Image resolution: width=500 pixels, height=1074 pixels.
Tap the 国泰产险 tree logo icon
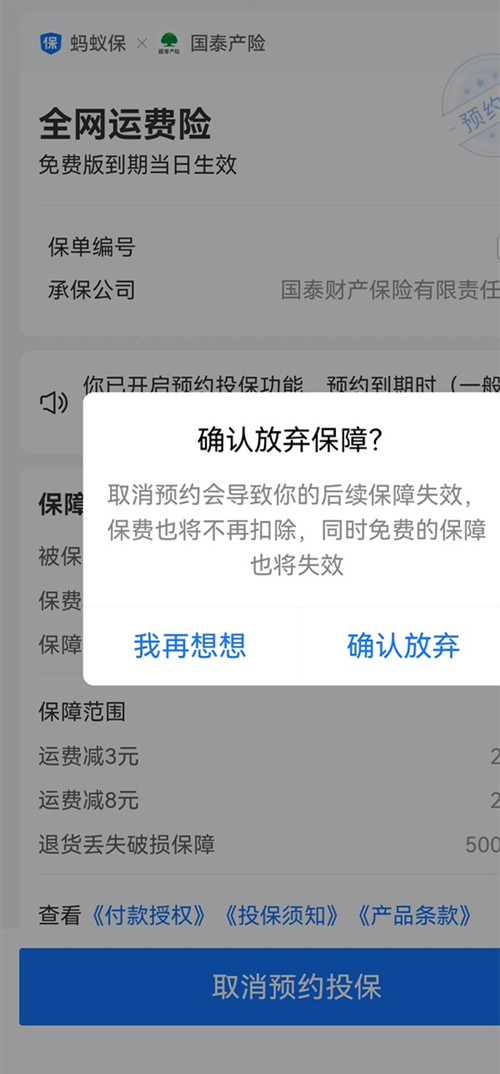click(168, 43)
